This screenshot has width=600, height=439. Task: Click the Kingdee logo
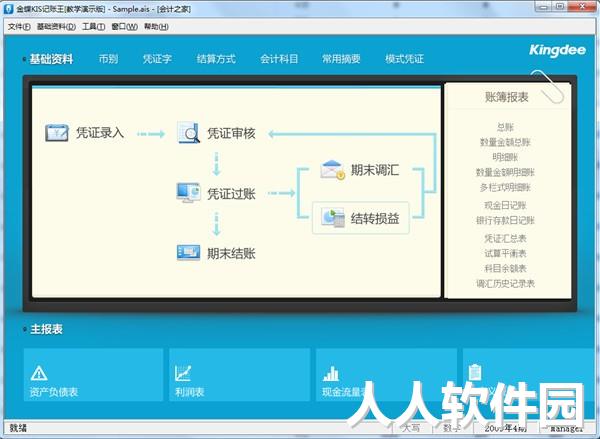tap(557, 50)
